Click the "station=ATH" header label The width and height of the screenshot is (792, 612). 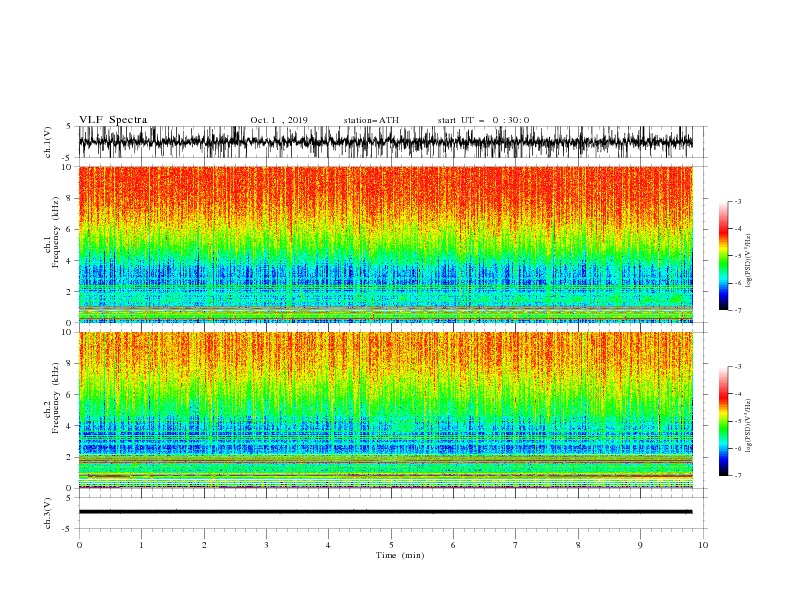[x=371, y=120]
